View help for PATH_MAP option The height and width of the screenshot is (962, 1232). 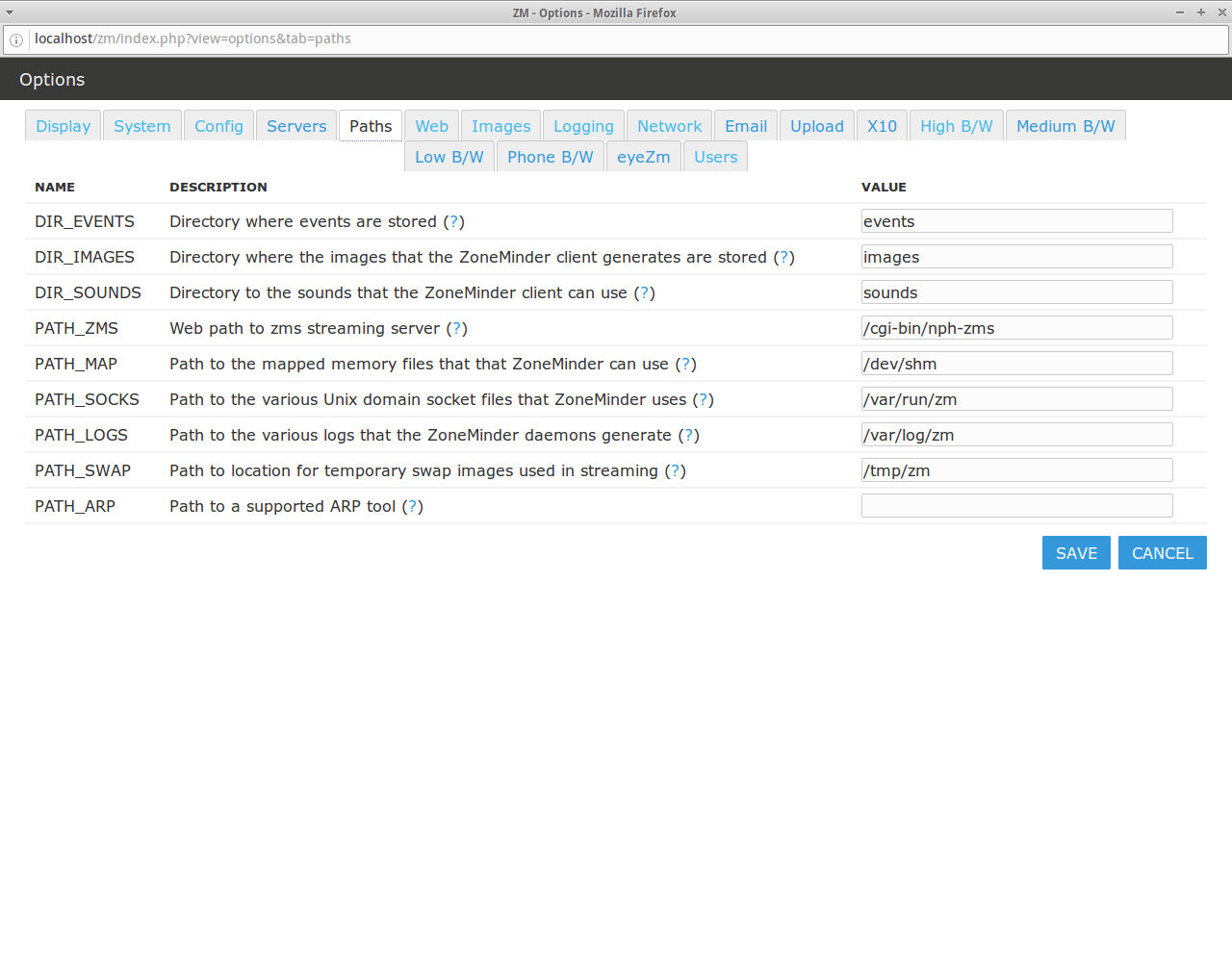click(x=686, y=364)
